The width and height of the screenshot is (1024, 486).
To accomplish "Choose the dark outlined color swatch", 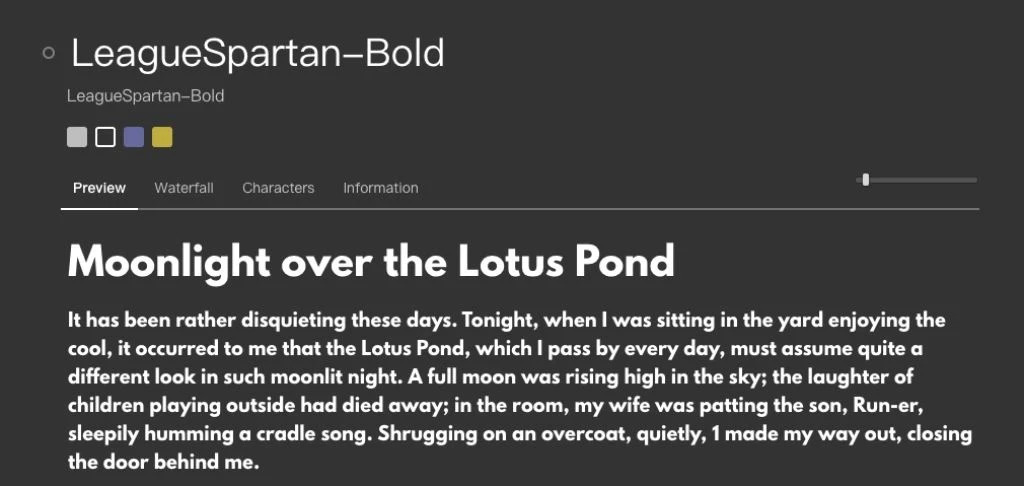I will [105, 137].
